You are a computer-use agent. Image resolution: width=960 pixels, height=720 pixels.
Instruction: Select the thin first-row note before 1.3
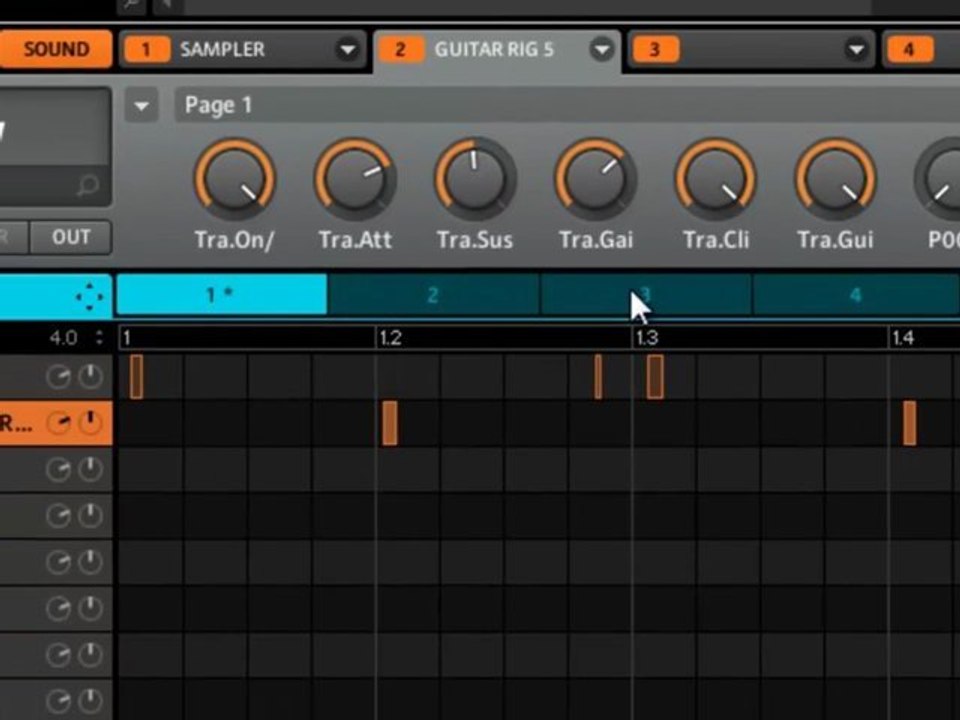pyautogui.click(x=598, y=377)
